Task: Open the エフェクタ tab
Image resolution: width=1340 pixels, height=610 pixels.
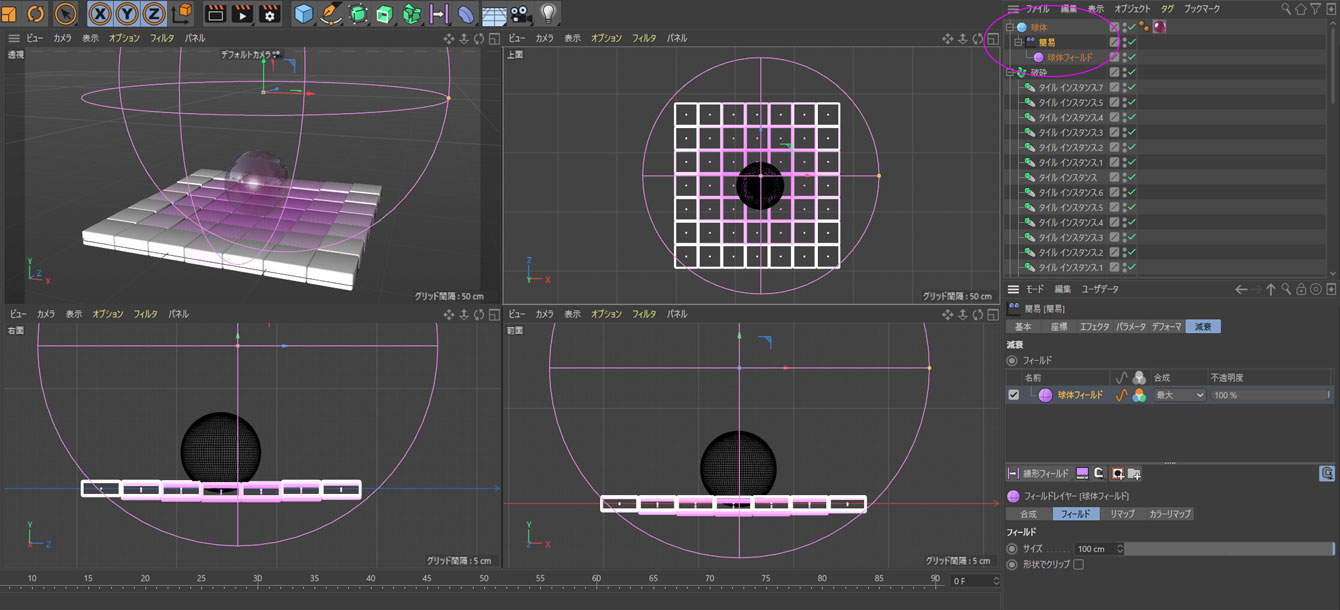Action: [x=1094, y=326]
